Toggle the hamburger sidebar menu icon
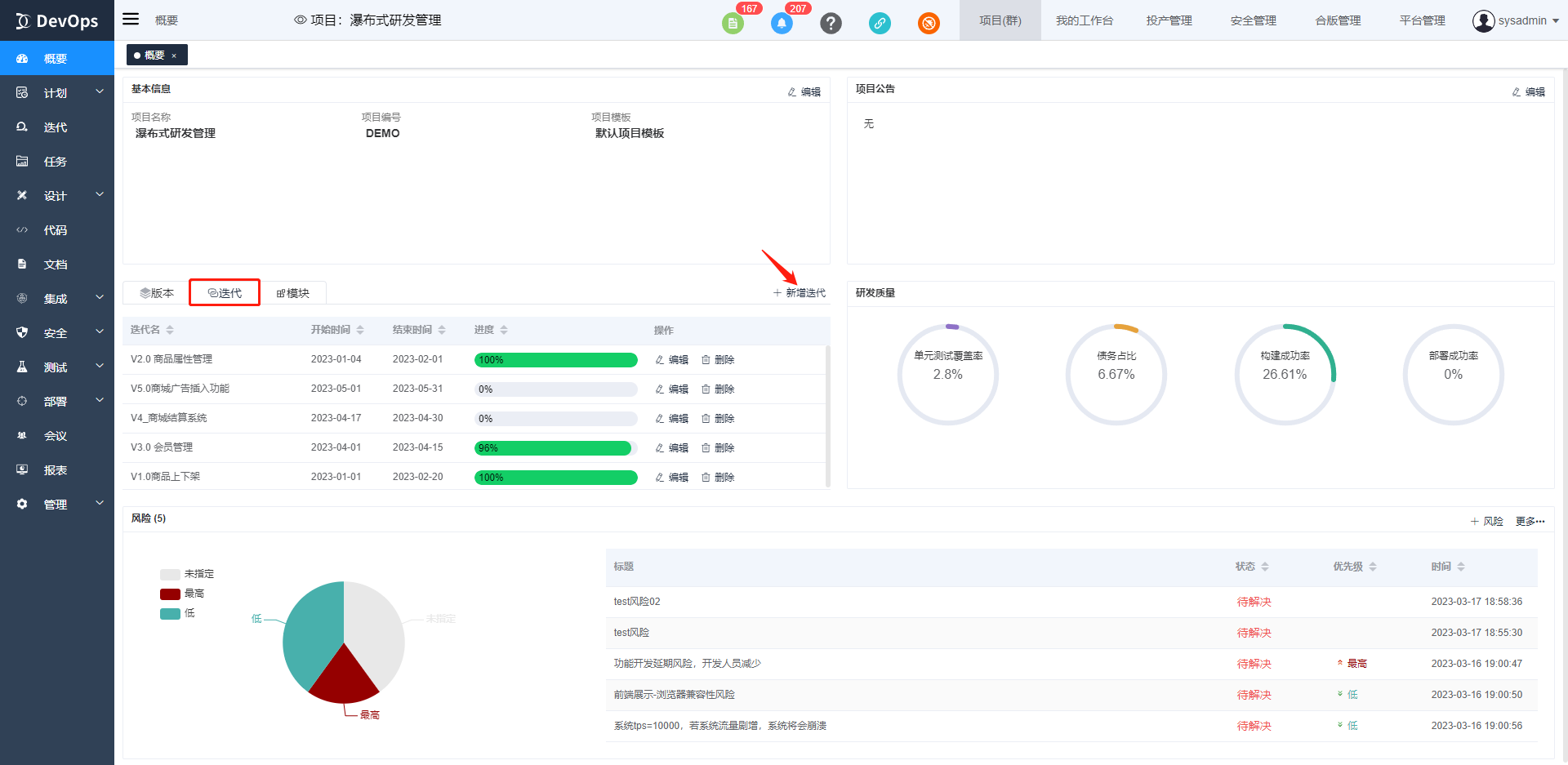 131,20
